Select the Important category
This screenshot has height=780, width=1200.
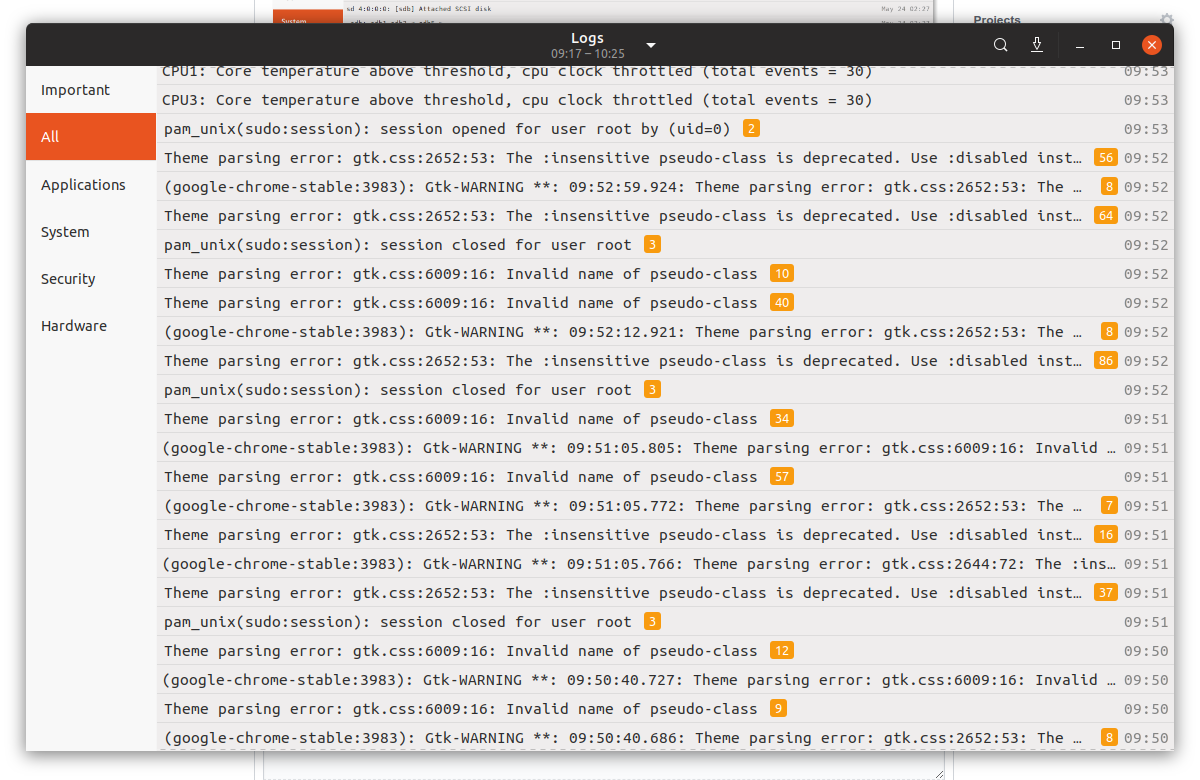92,90
